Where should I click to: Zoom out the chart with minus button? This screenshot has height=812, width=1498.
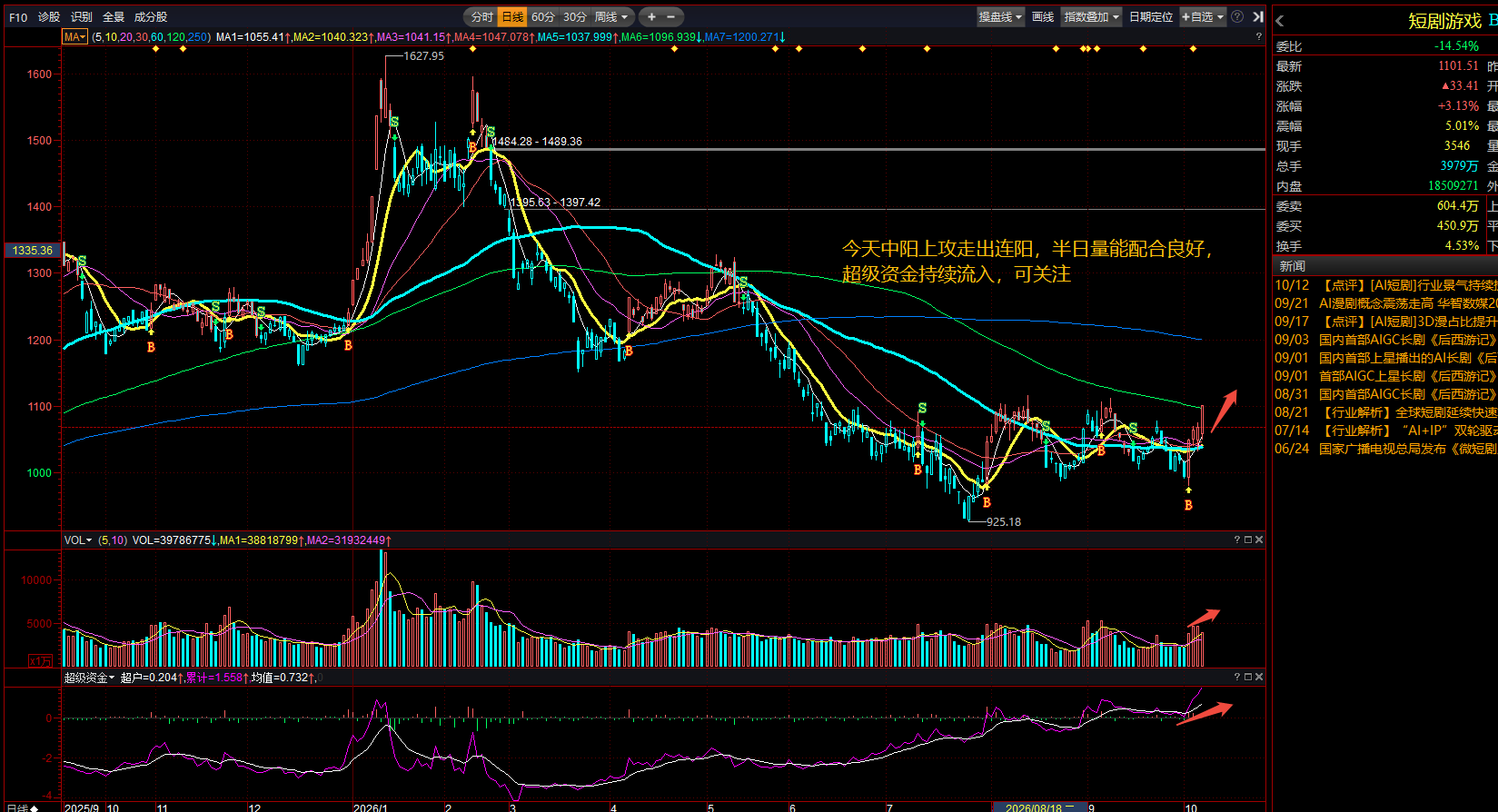coord(671,16)
